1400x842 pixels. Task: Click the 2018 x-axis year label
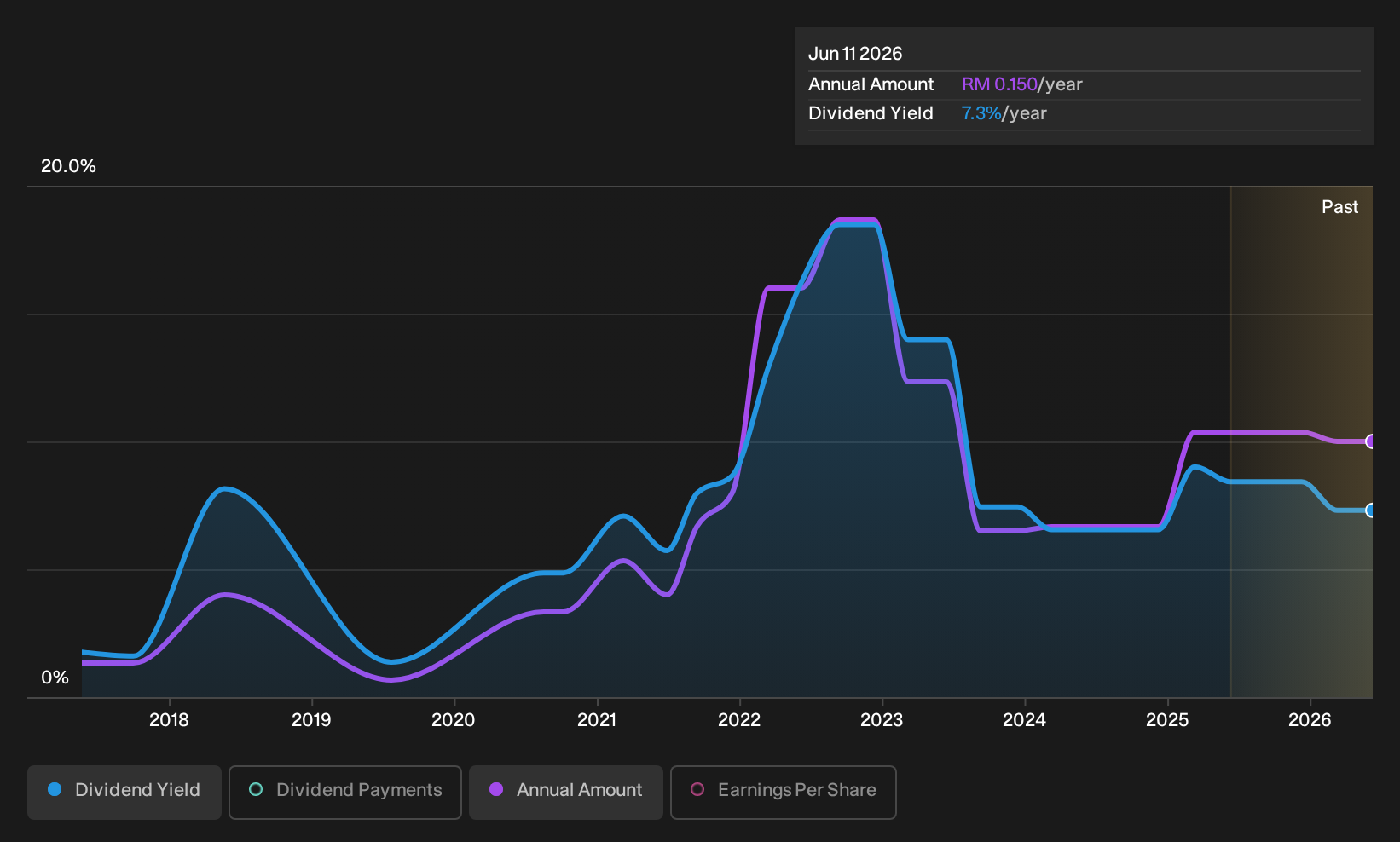tap(169, 720)
